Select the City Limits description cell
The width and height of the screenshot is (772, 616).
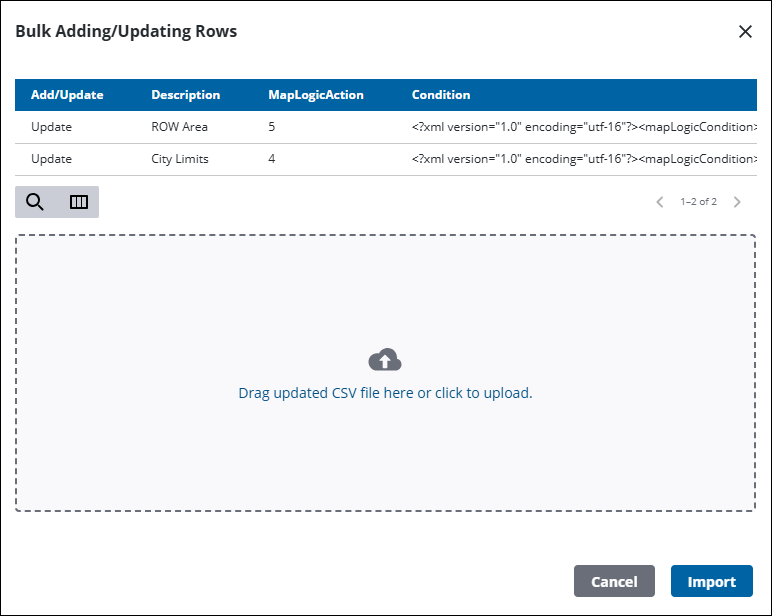tap(180, 159)
